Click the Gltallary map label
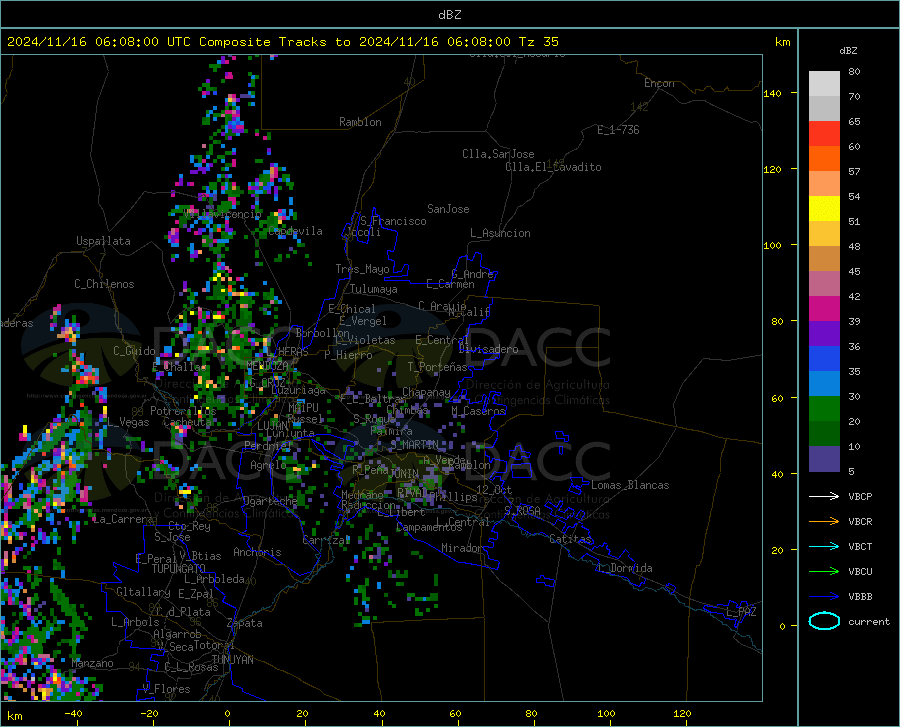900x727 pixels. coord(143,592)
